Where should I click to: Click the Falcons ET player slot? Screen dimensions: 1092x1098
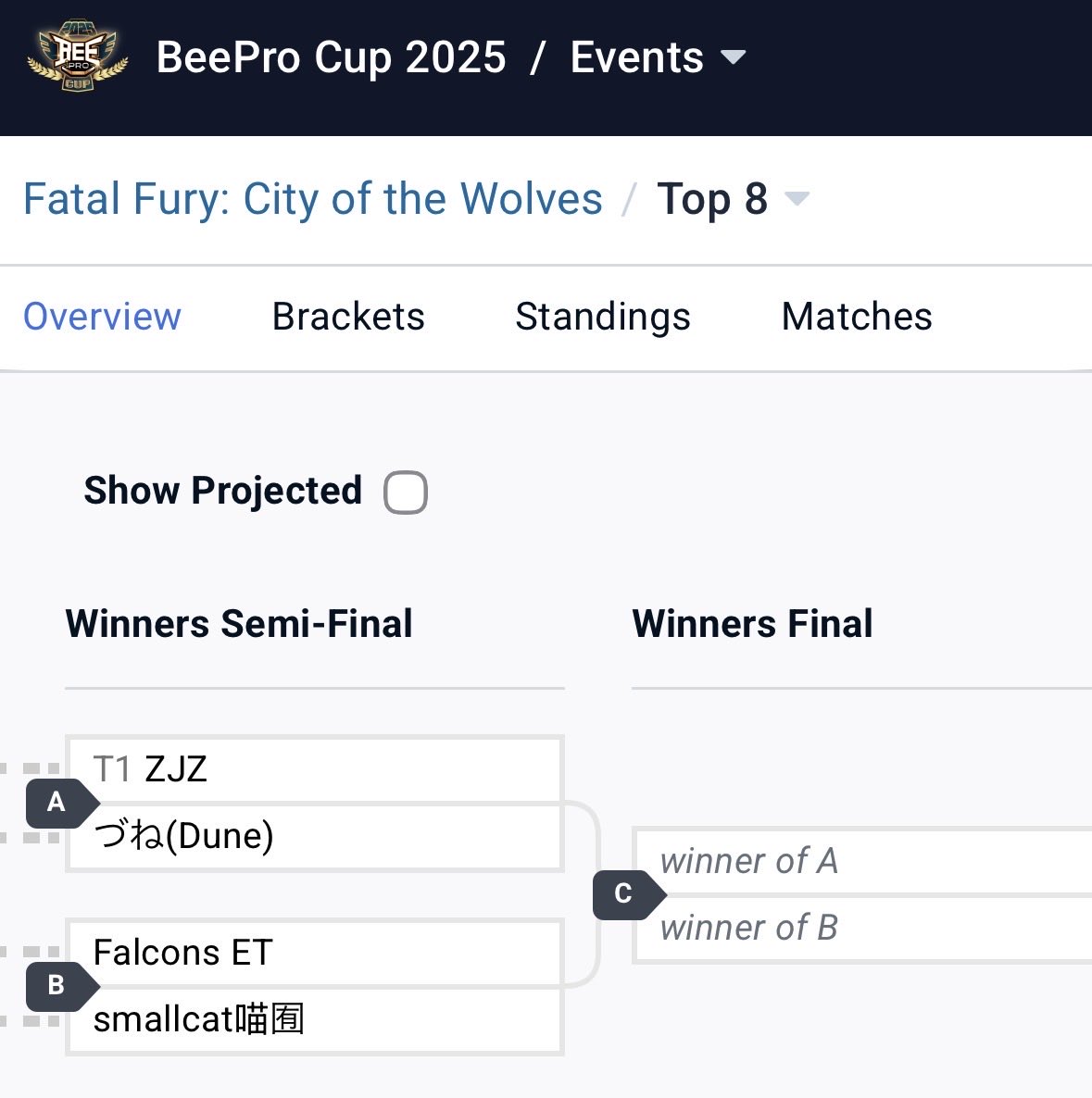315,953
